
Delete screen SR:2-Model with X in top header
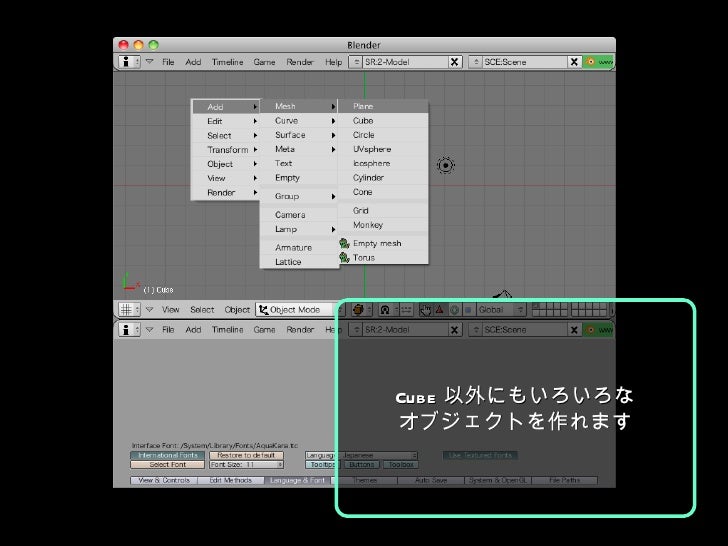455,62
